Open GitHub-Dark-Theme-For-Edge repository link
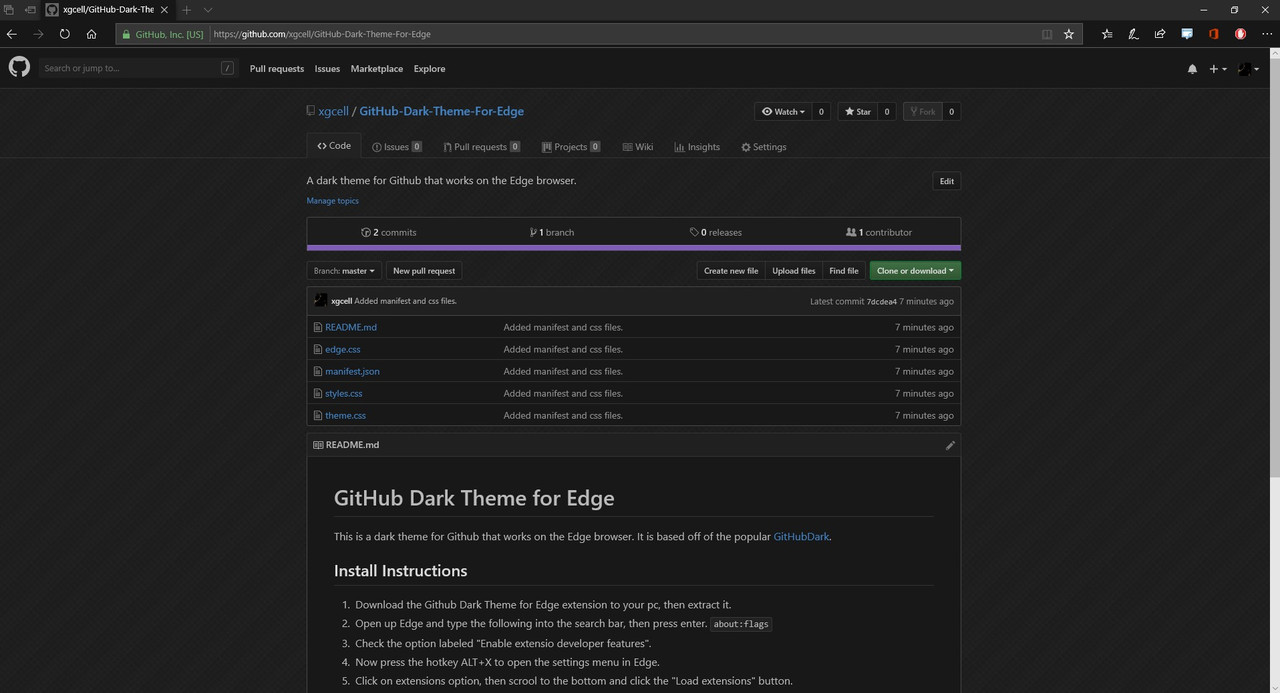 (441, 111)
